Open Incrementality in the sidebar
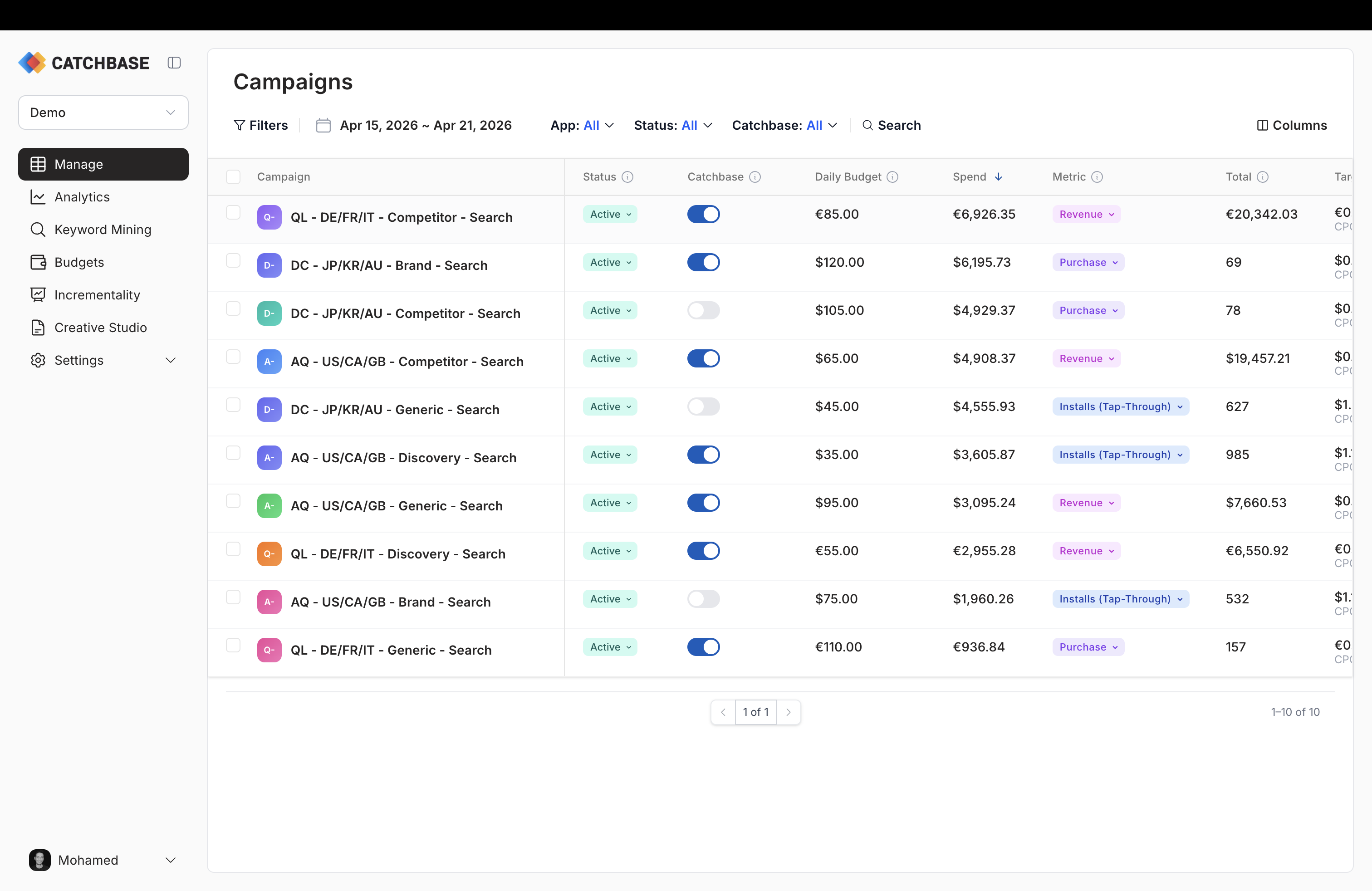1372x891 pixels. 97,294
